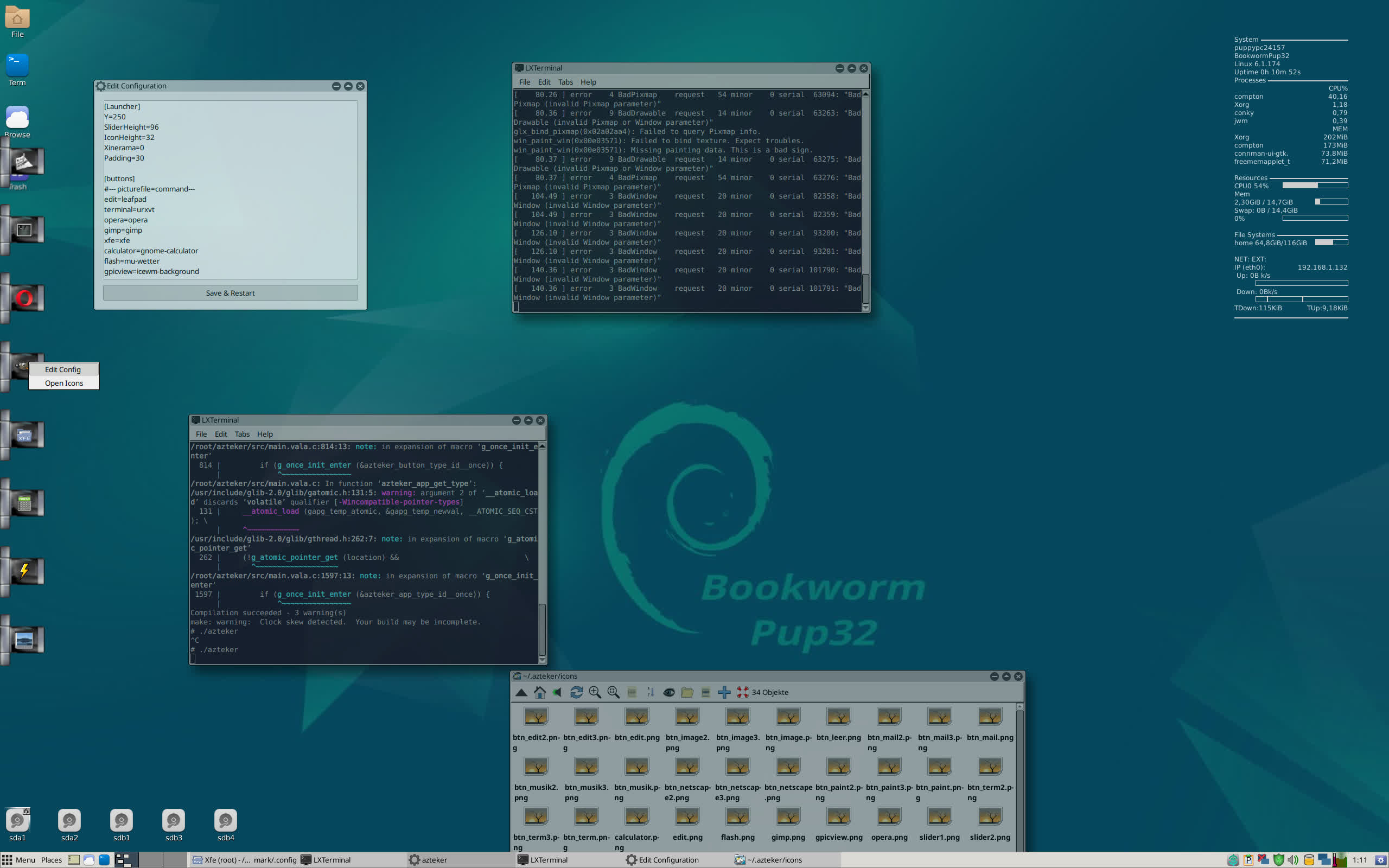This screenshot has height=868, width=1389.
Task: Click the sort A-Z toolbar icon
Action: pos(651,692)
